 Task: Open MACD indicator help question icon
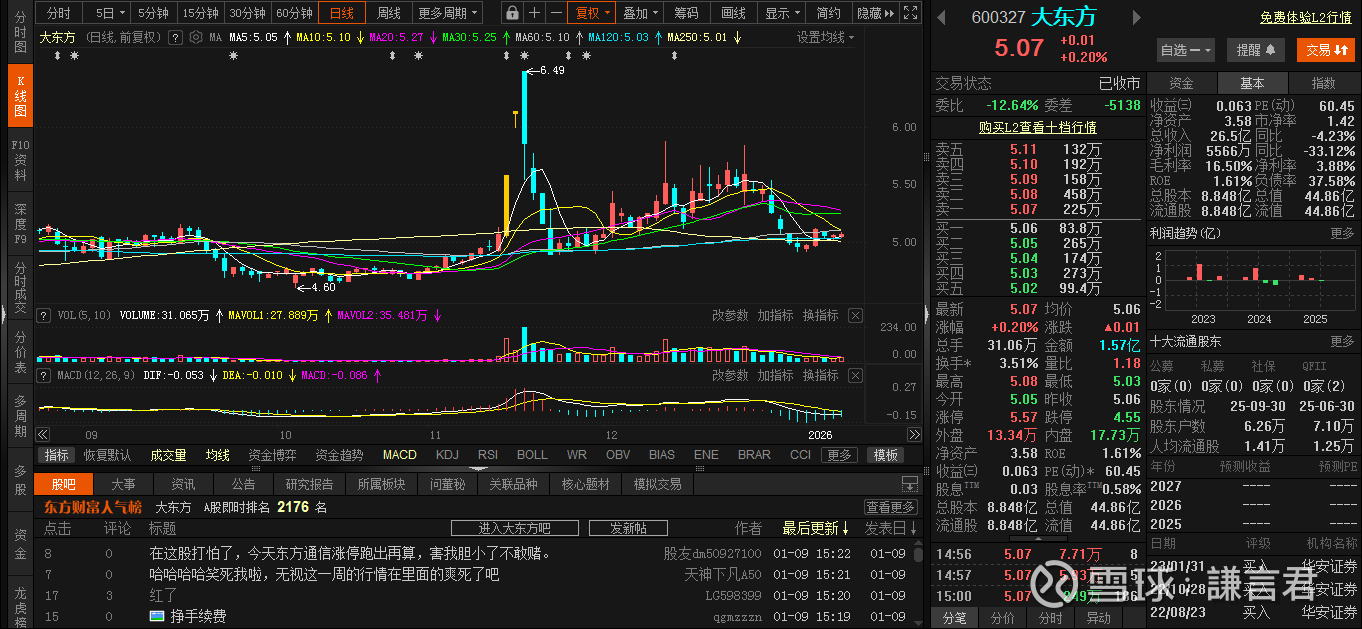point(43,375)
